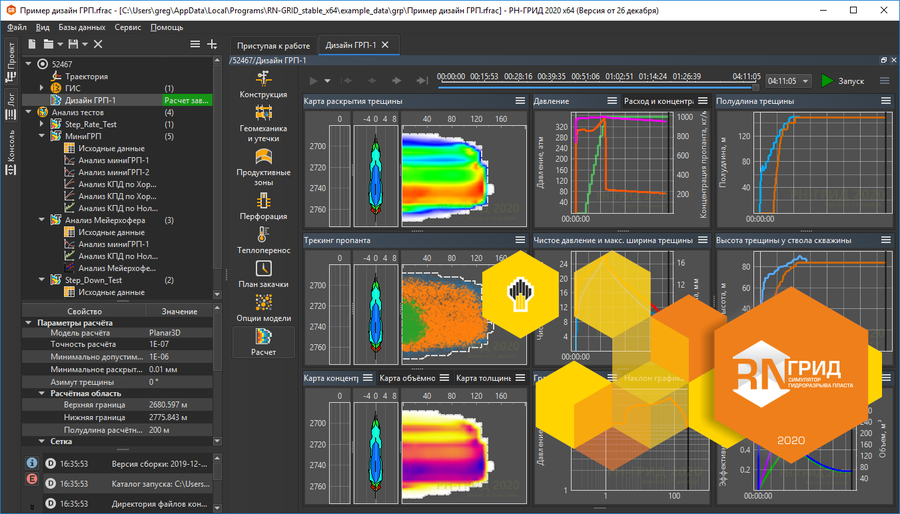Open Высота трещины у ствола скважины menu
Image resolution: width=900 pixels, height=514 pixels.
tap(886, 240)
